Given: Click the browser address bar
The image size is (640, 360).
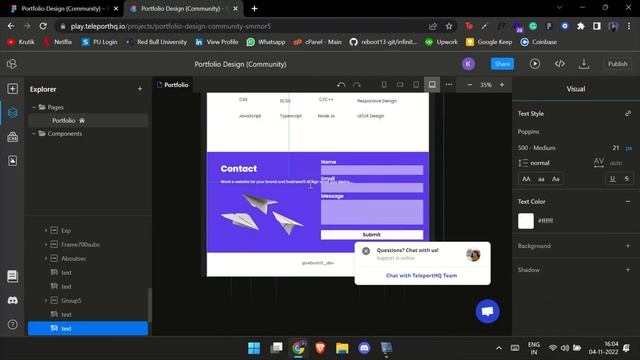Looking at the screenshot, I should 245,26.
